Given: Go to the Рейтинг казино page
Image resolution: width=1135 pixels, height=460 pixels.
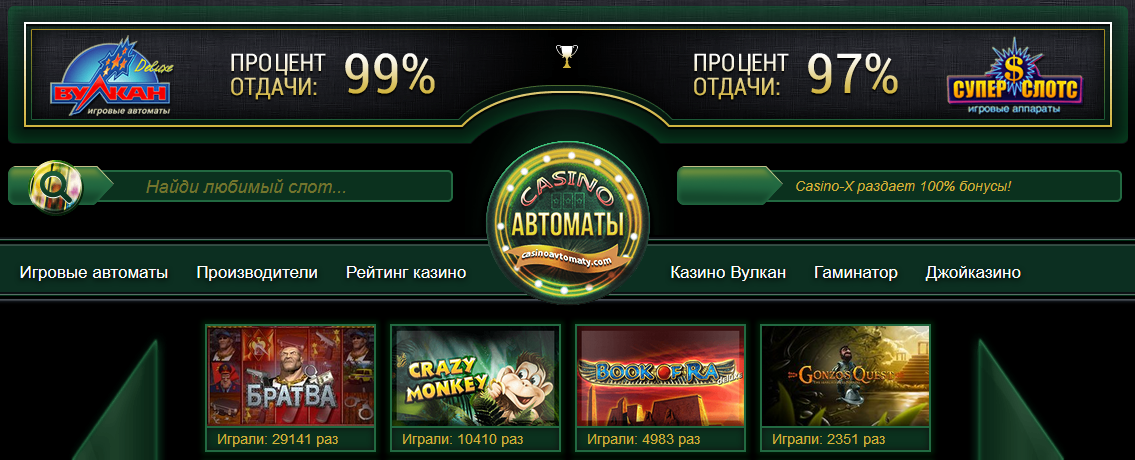Looking at the screenshot, I should coord(406,273).
